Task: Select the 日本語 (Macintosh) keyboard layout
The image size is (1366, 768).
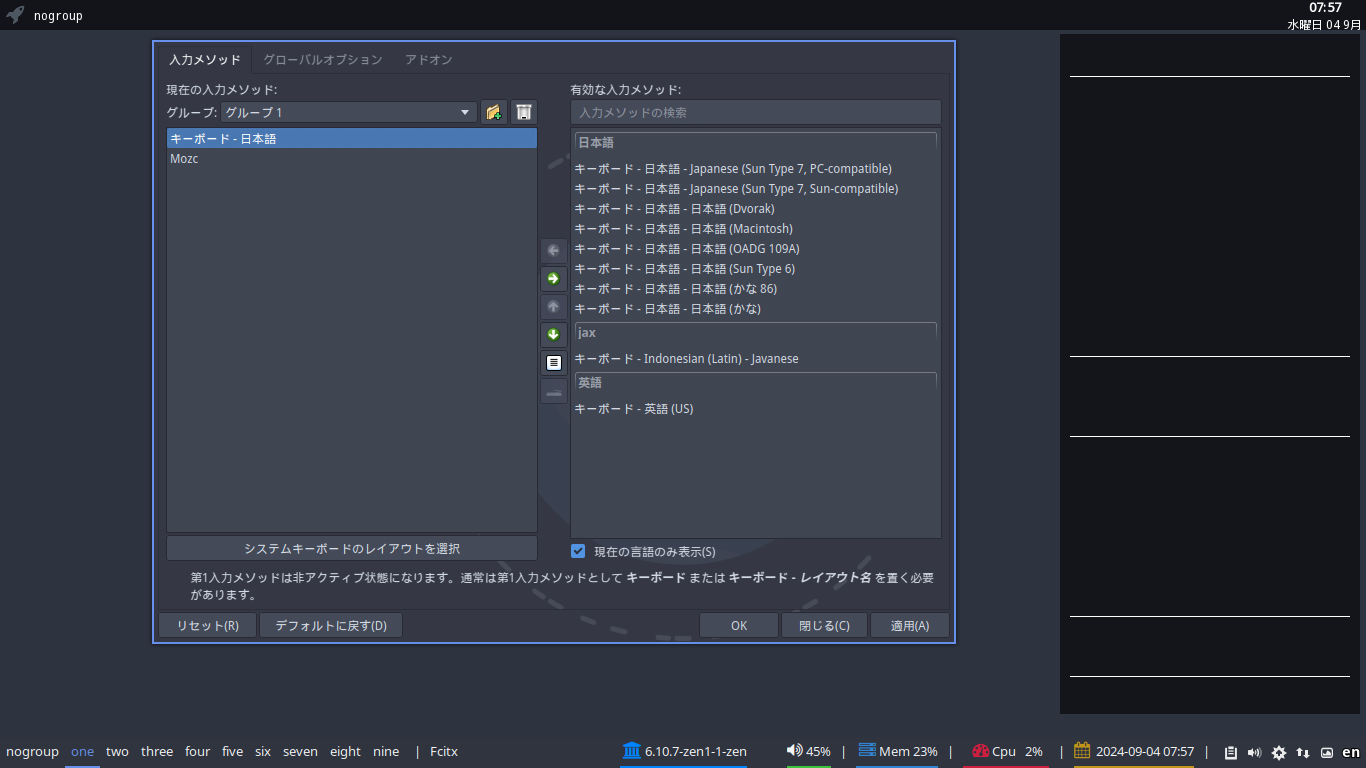Action: coord(756,228)
